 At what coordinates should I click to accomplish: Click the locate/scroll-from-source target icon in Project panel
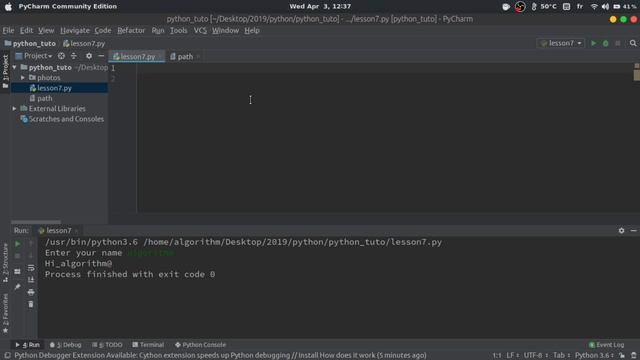[x=61, y=56]
